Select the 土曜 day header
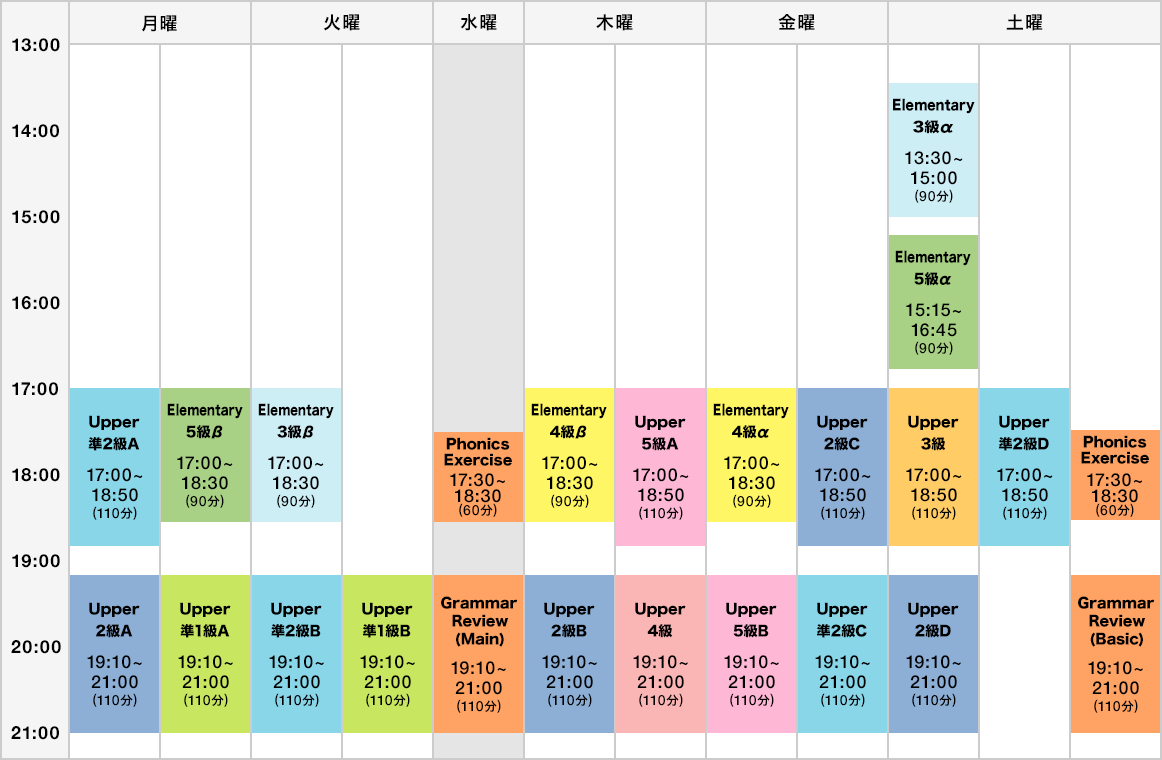Image resolution: width=1162 pixels, height=760 pixels. click(x=1024, y=23)
